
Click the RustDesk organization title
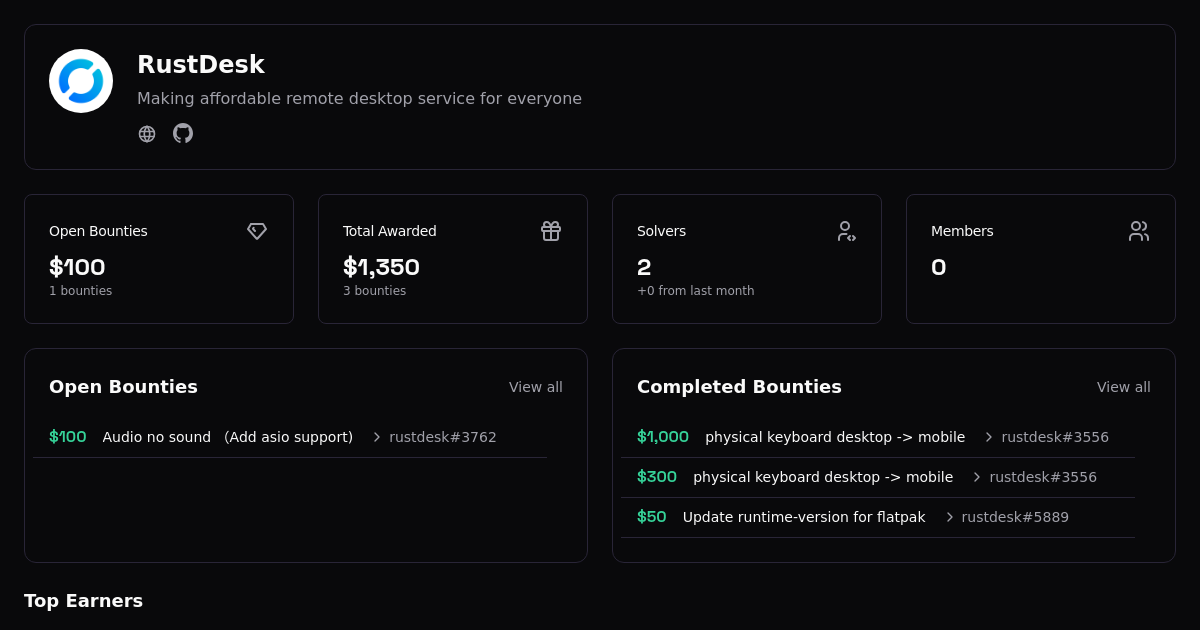click(200, 65)
